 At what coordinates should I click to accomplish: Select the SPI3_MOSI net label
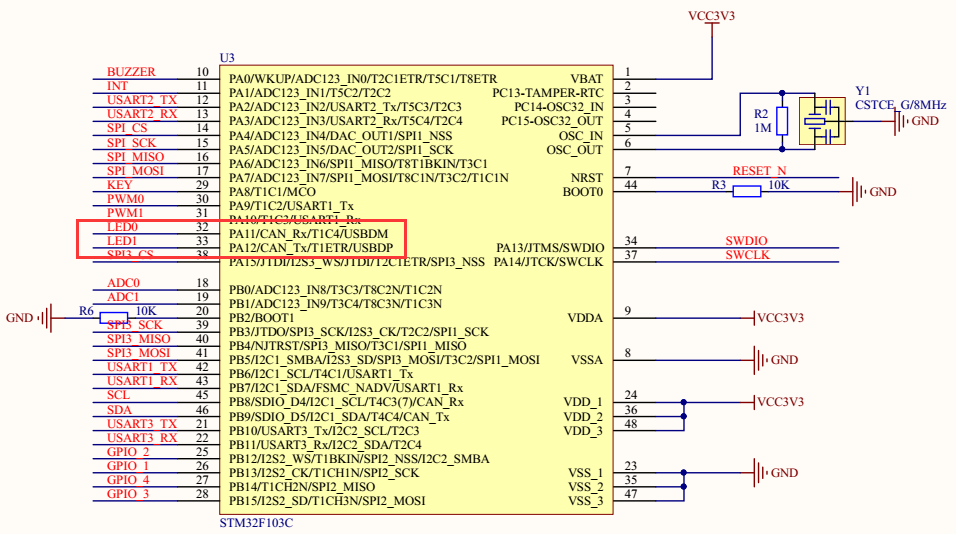(139, 353)
